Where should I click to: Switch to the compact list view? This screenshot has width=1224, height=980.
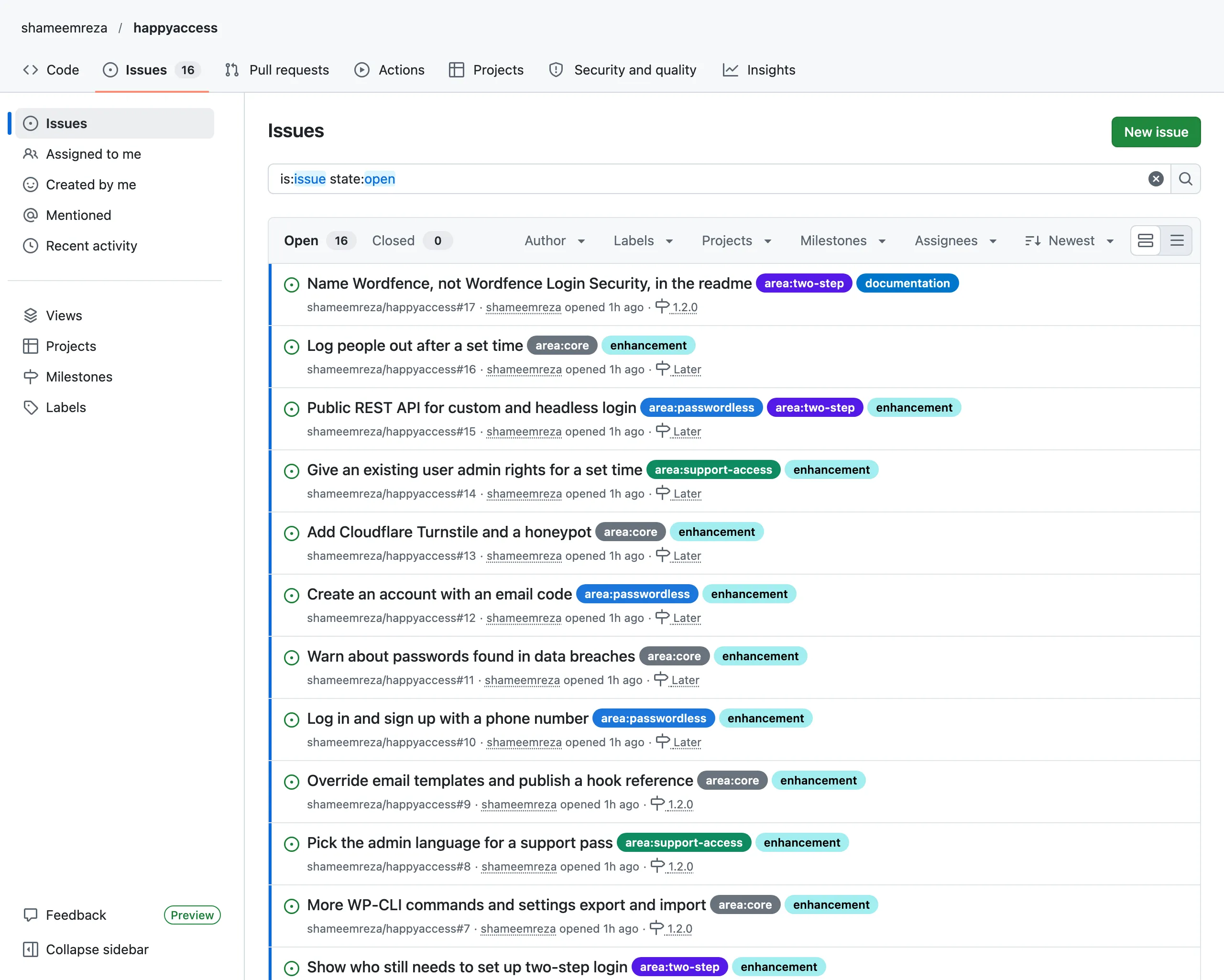pos(1177,241)
